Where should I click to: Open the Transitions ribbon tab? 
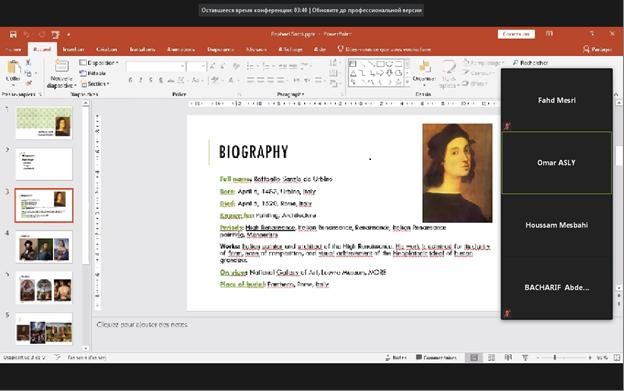(x=142, y=49)
